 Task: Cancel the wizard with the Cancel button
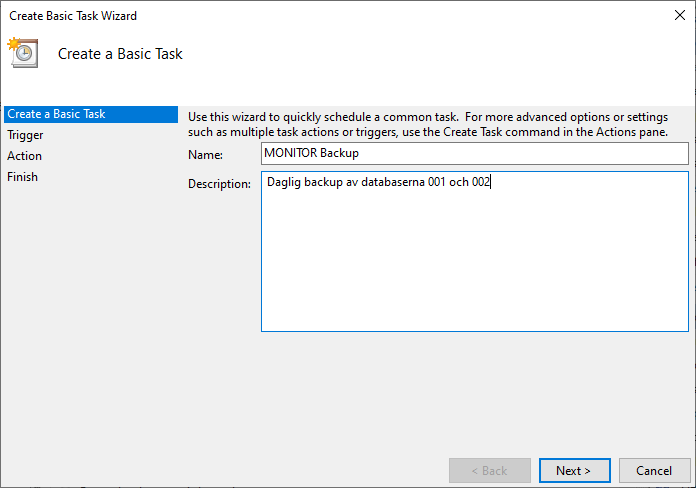pyautogui.click(x=654, y=470)
